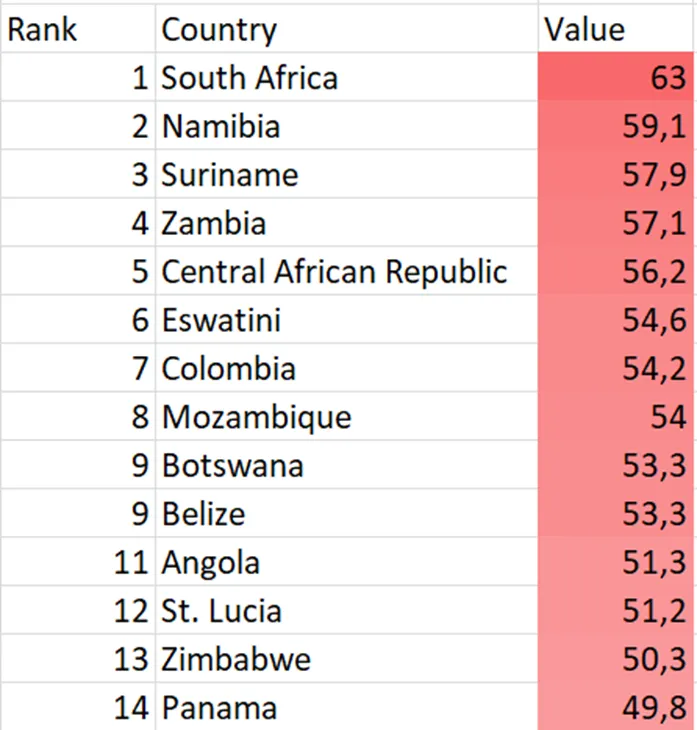Select the Zambia cell
This screenshot has height=730, width=697.
coord(346,222)
